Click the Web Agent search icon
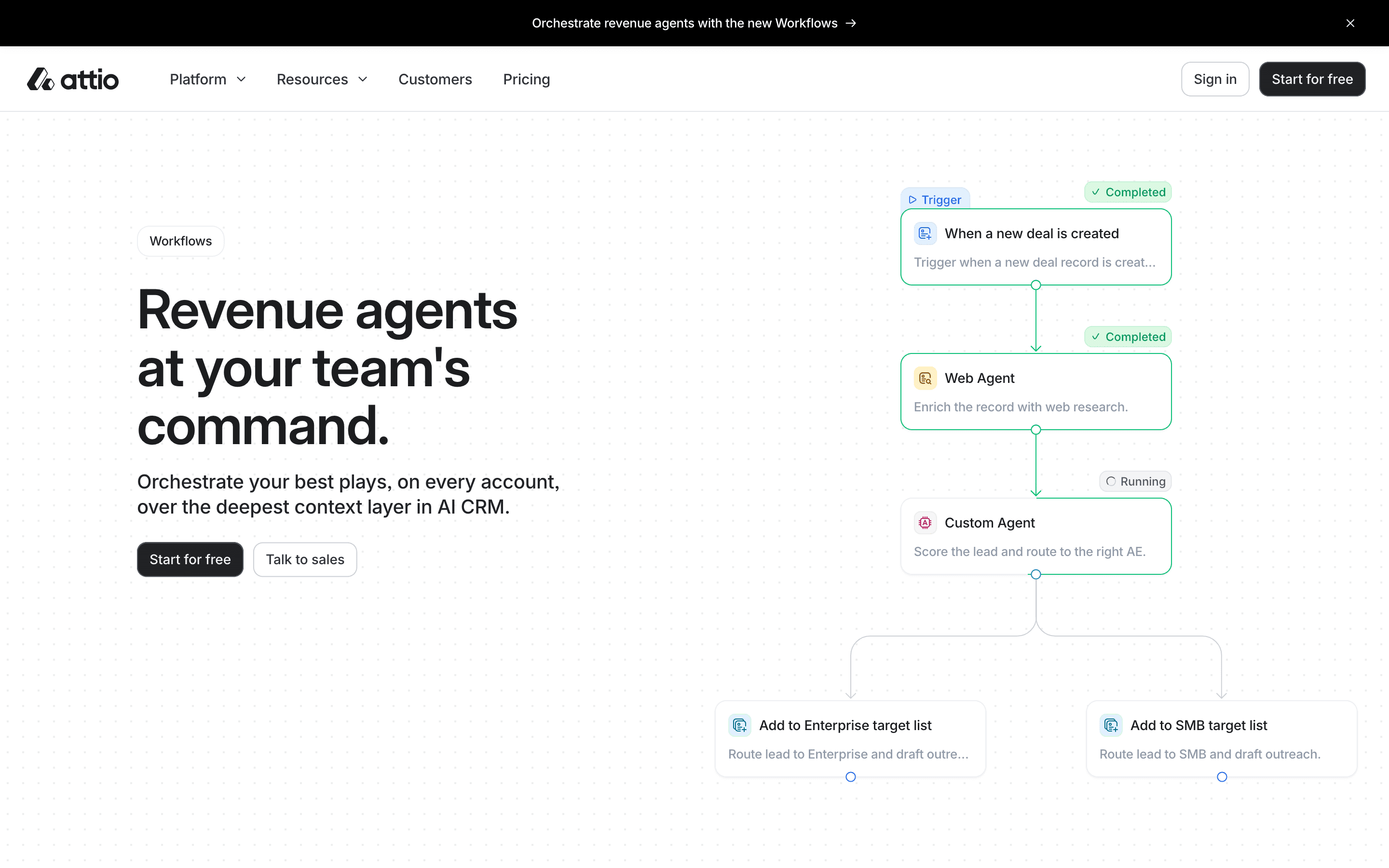This screenshot has width=1389, height=868. pos(925,379)
